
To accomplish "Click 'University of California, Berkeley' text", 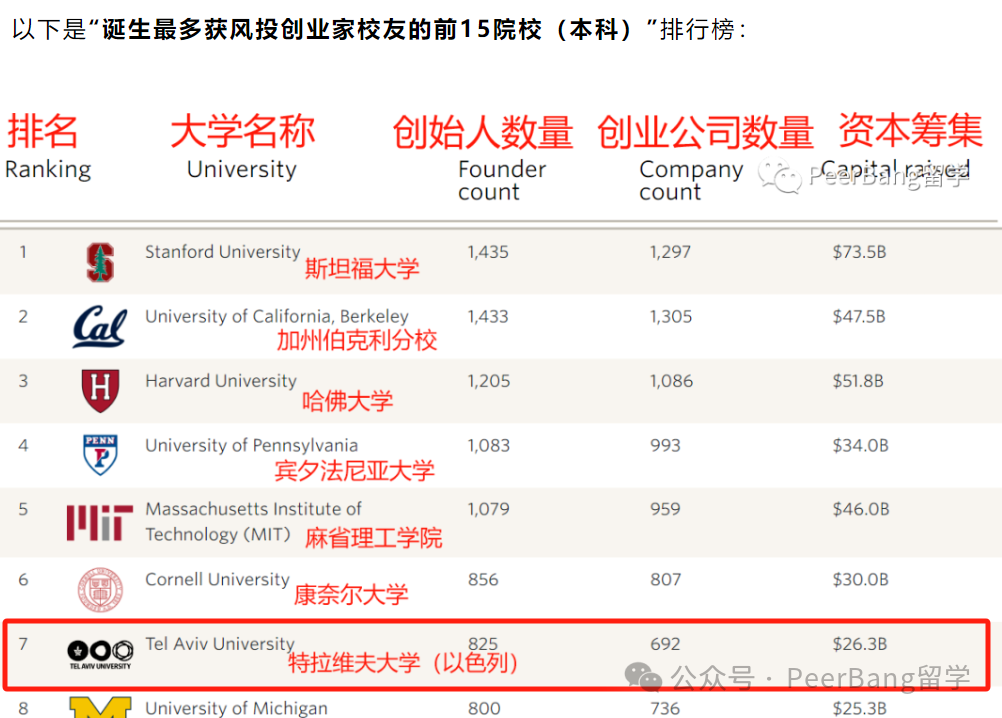I will 277,316.
